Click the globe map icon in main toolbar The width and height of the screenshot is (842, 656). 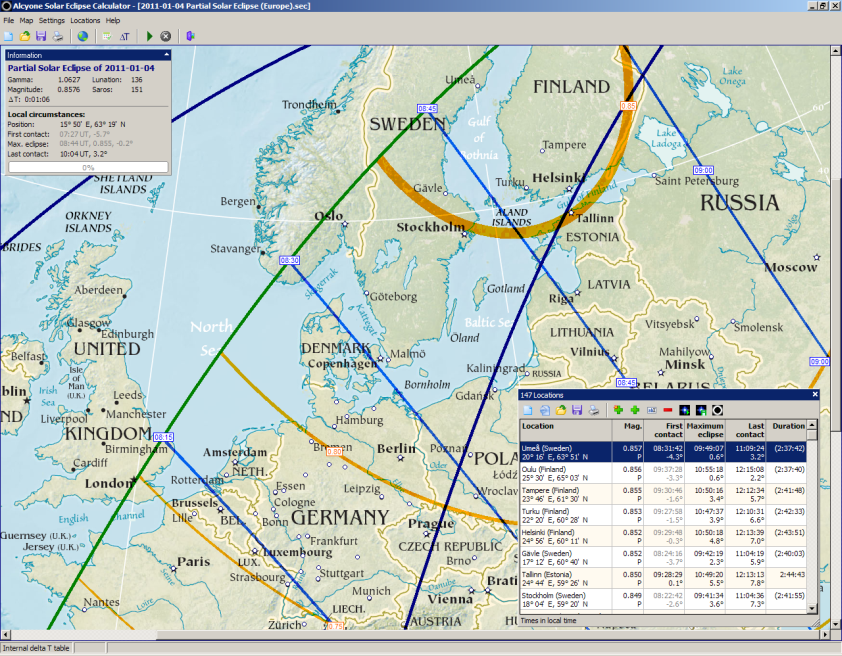[82, 36]
